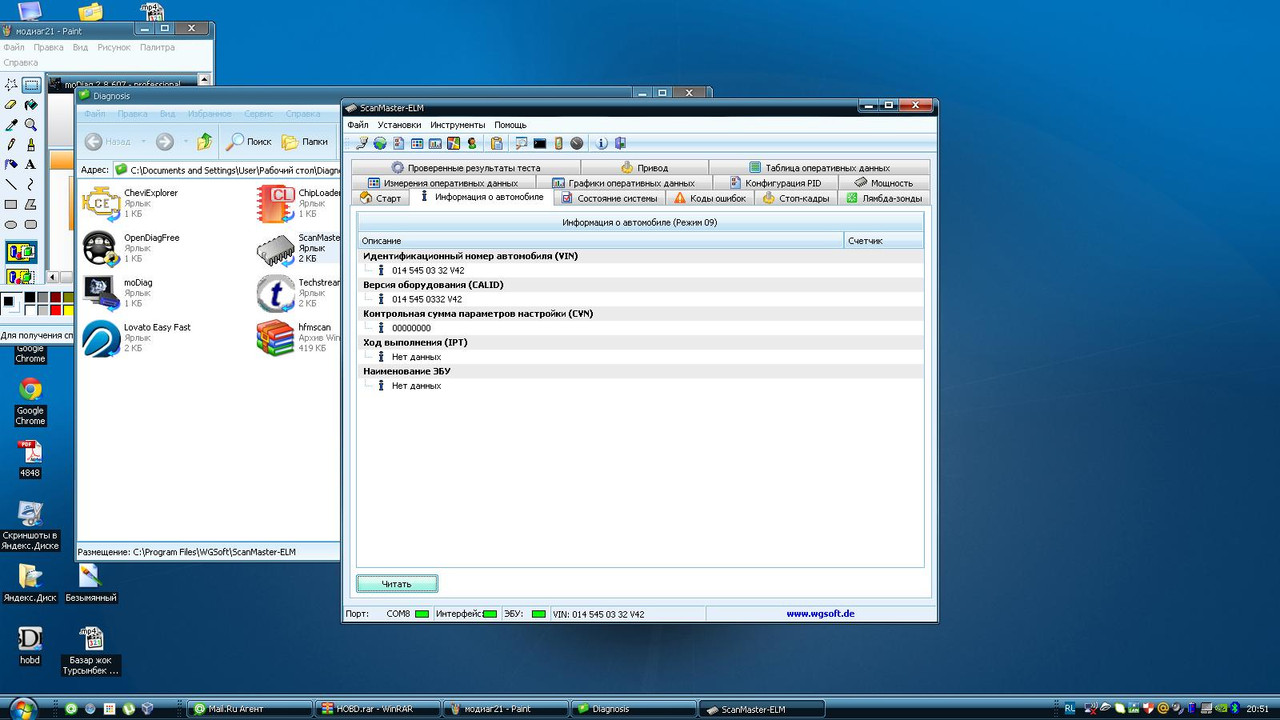Select the Rectangle shape tool in Paint
The height and width of the screenshot is (720, 1280).
click(x=12, y=205)
